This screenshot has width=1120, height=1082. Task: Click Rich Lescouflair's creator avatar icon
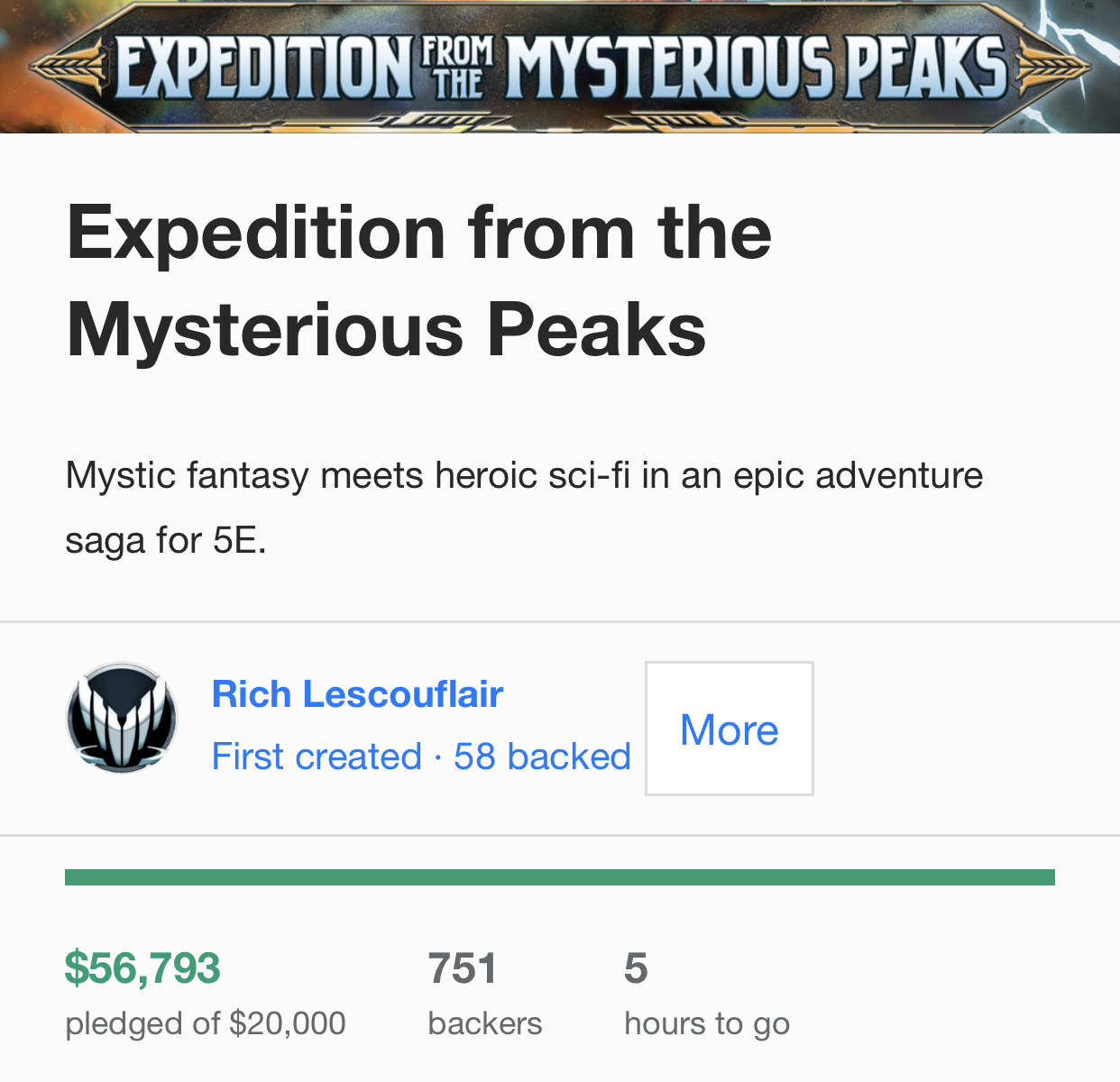pyautogui.click(x=122, y=719)
